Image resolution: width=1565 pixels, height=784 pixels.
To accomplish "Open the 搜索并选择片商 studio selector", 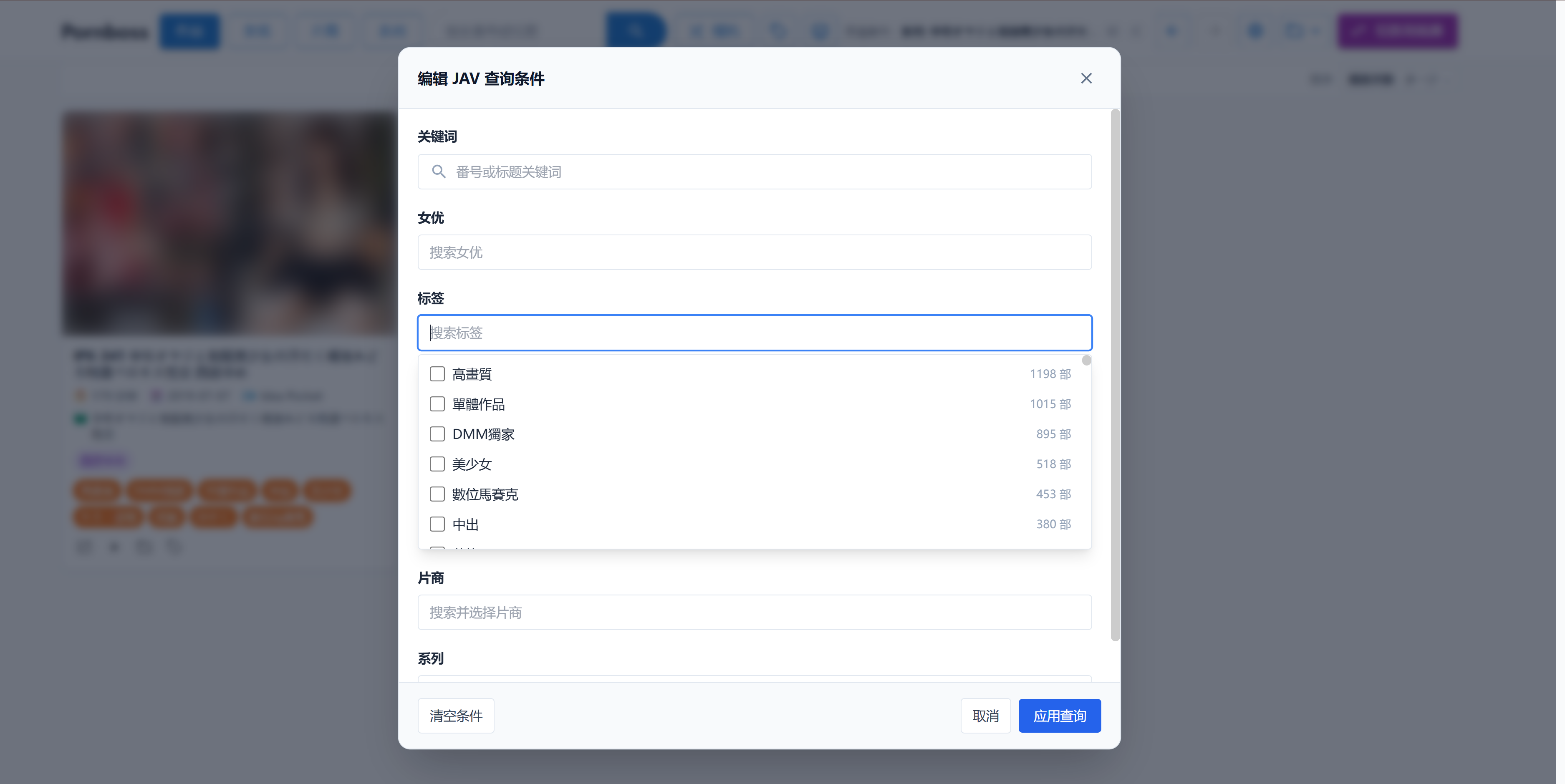I will point(755,613).
